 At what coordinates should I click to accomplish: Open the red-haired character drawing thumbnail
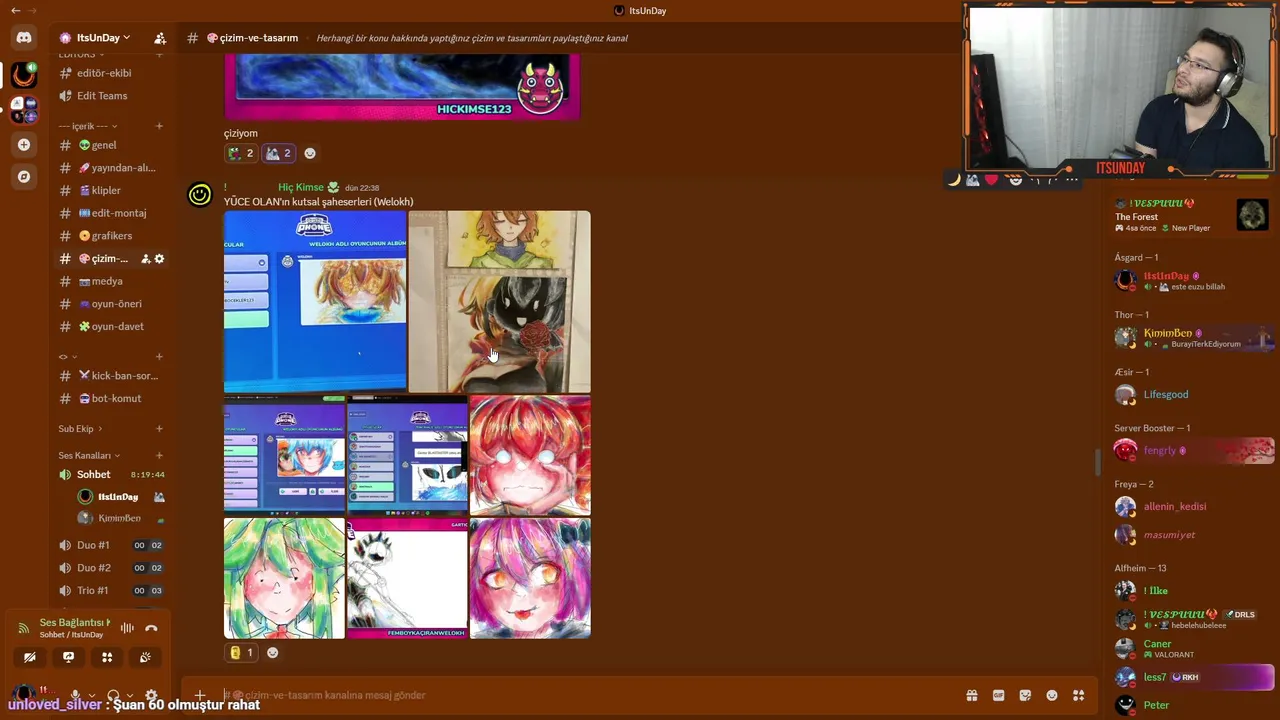[530, 455]
